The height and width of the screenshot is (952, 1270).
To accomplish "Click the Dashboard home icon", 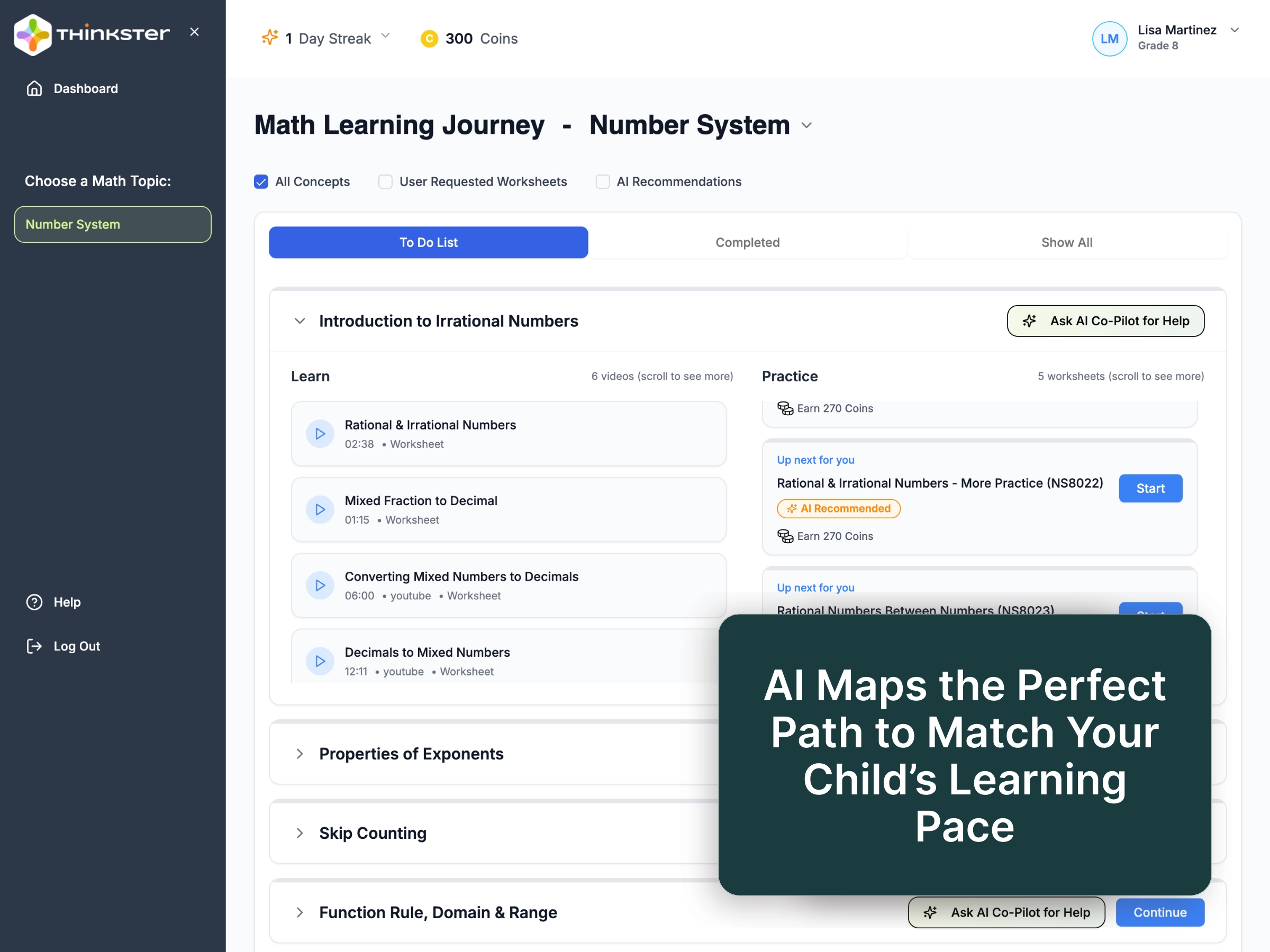I will click(x=34, y=88).
